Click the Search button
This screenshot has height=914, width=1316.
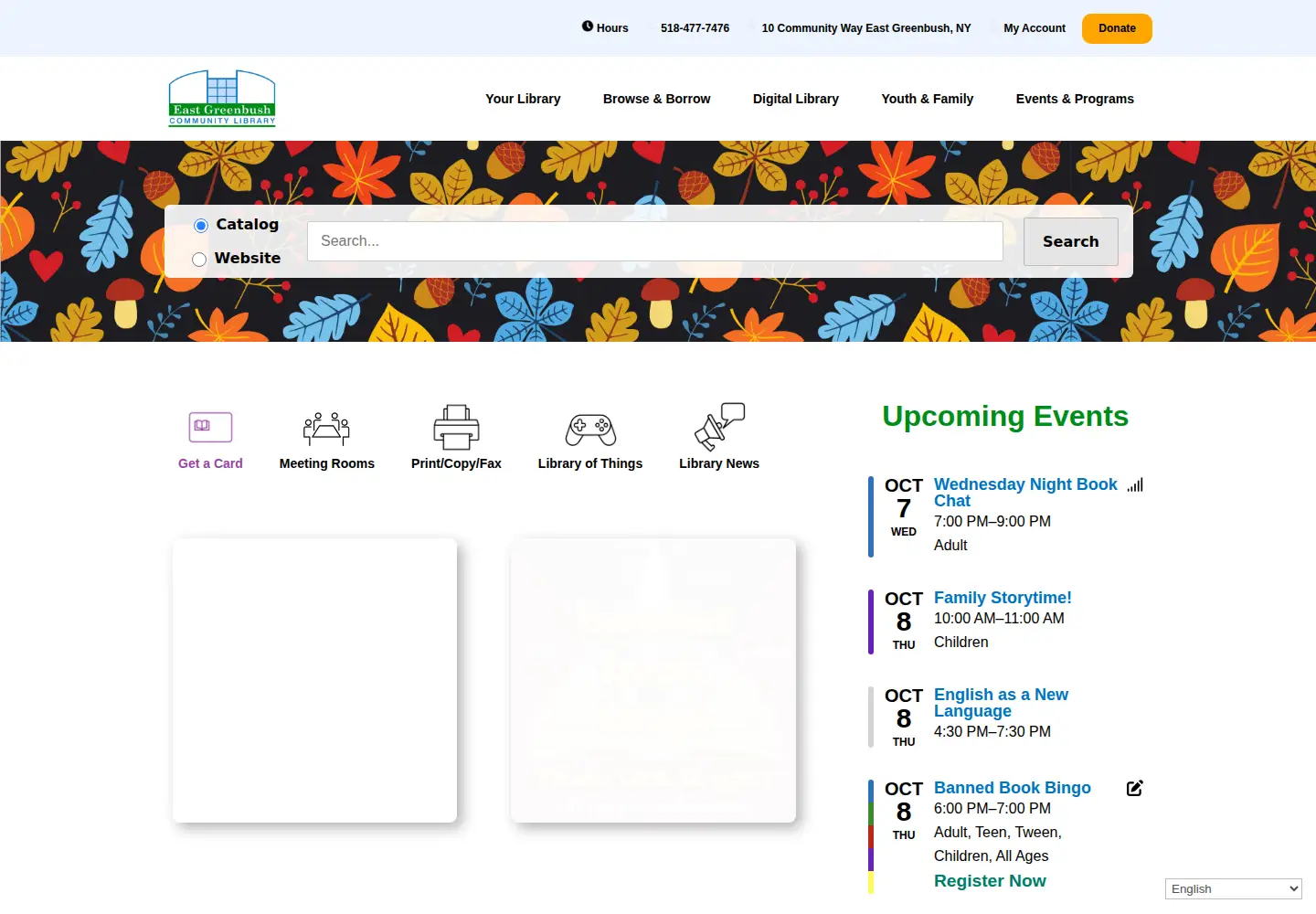[1071, 241]
